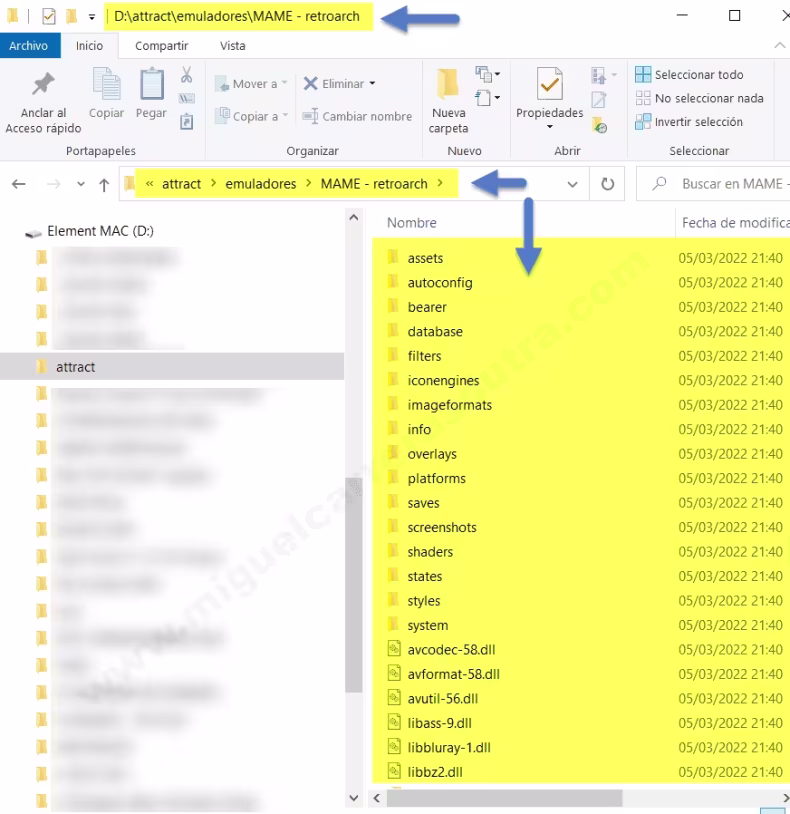The height and width of the screenshot is (814, 790).
Task: Select the shaders folder row
Action: coord(581,551)
